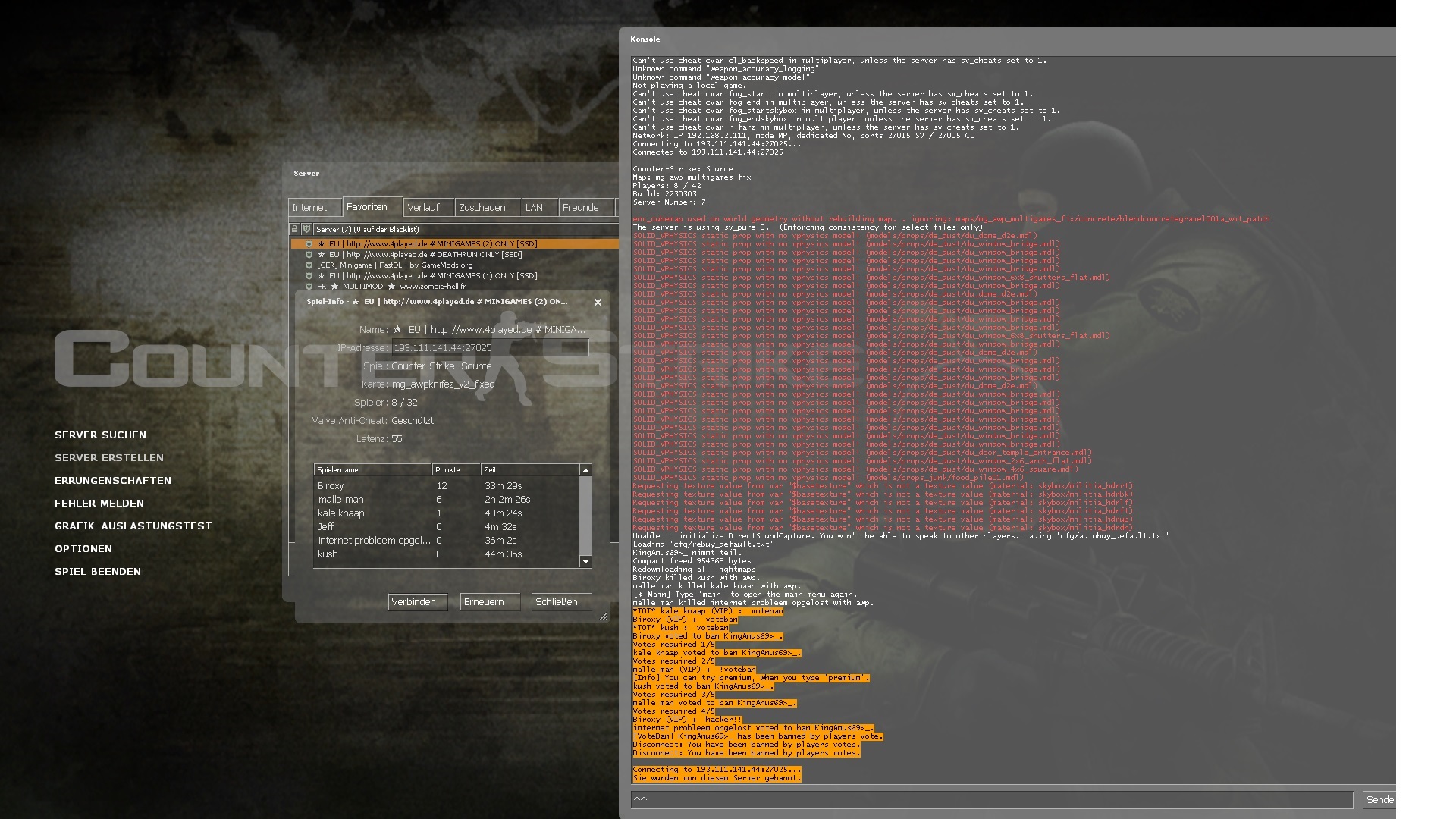
Task: Select the MINIGAMES (2) ONLY server row
Action: pos(455,244)
